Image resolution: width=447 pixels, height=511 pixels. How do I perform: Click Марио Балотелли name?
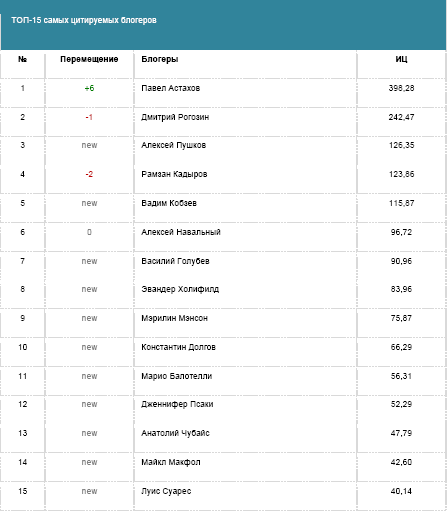[x=177, y=376]
